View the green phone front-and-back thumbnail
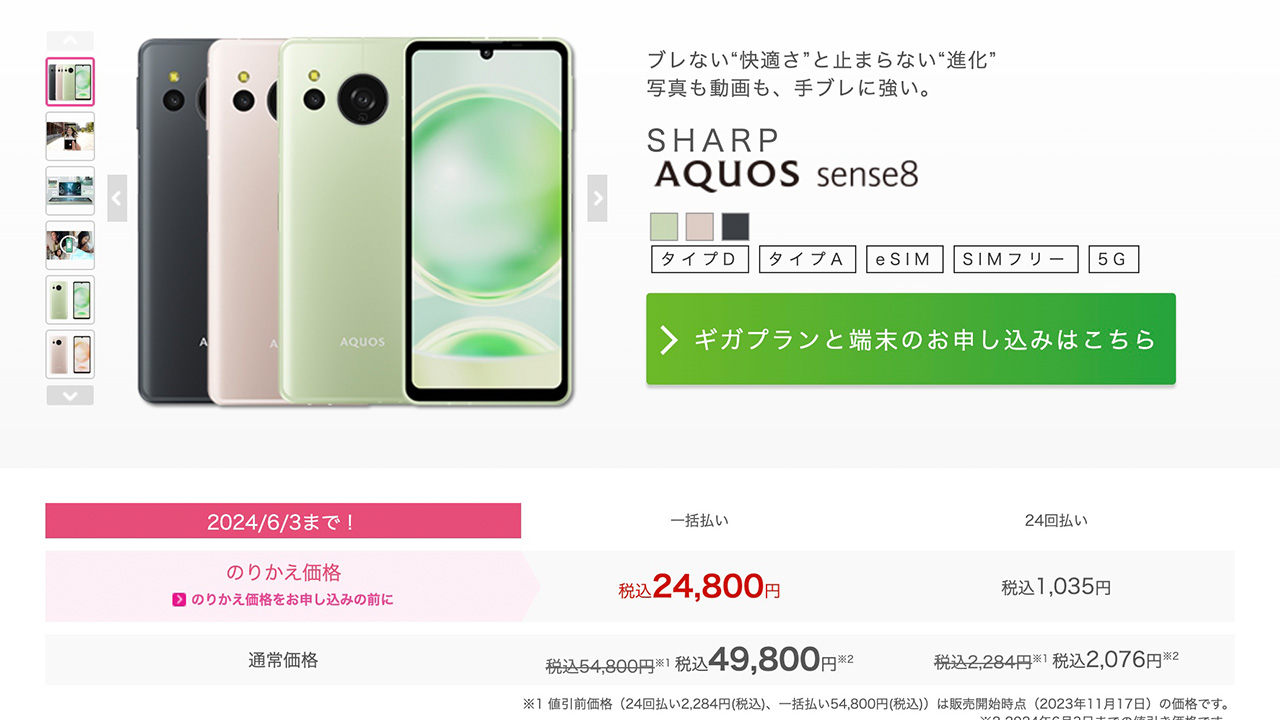This screenshot has height=720, width=1280. click(70, 299)
